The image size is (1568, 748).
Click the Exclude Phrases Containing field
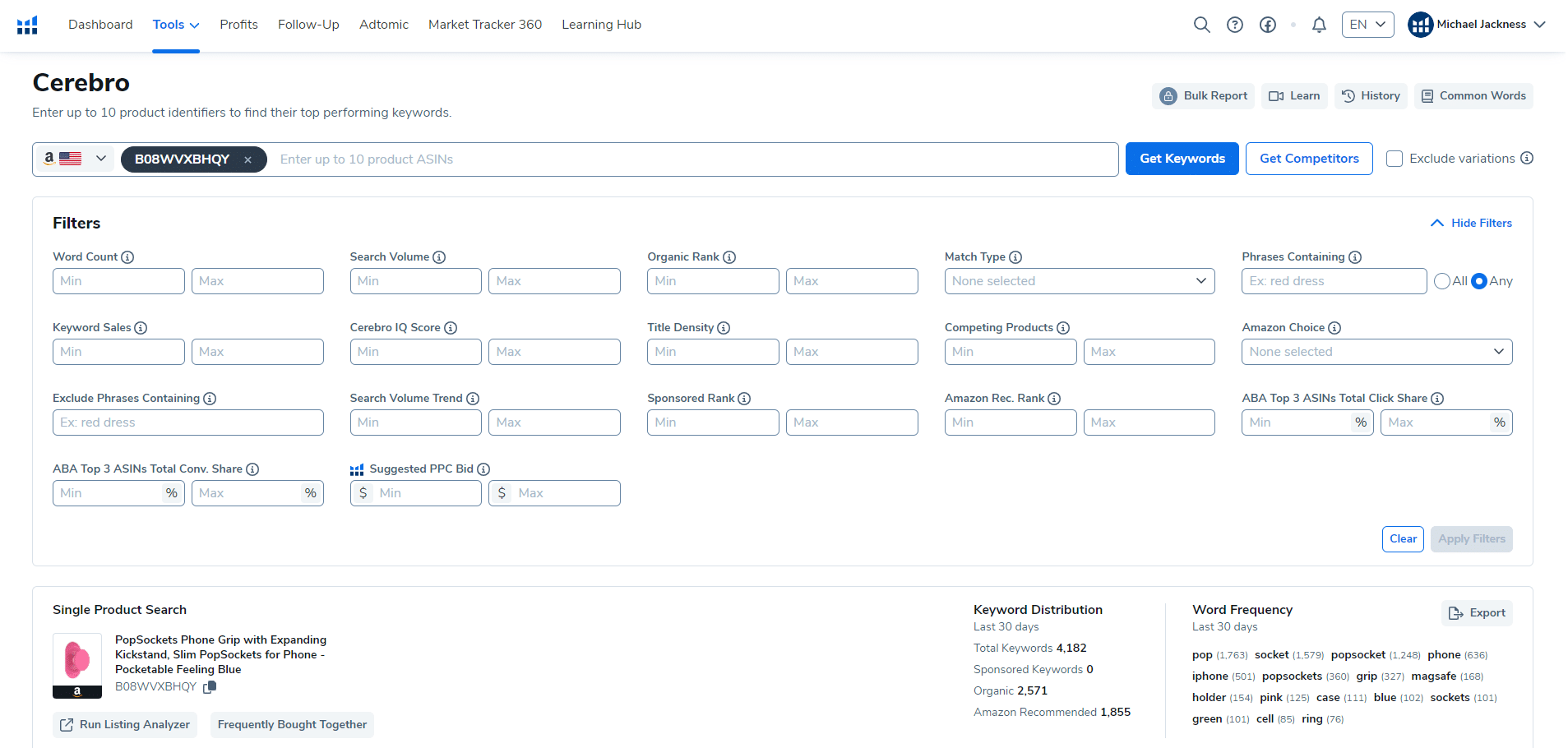(188, 422)
